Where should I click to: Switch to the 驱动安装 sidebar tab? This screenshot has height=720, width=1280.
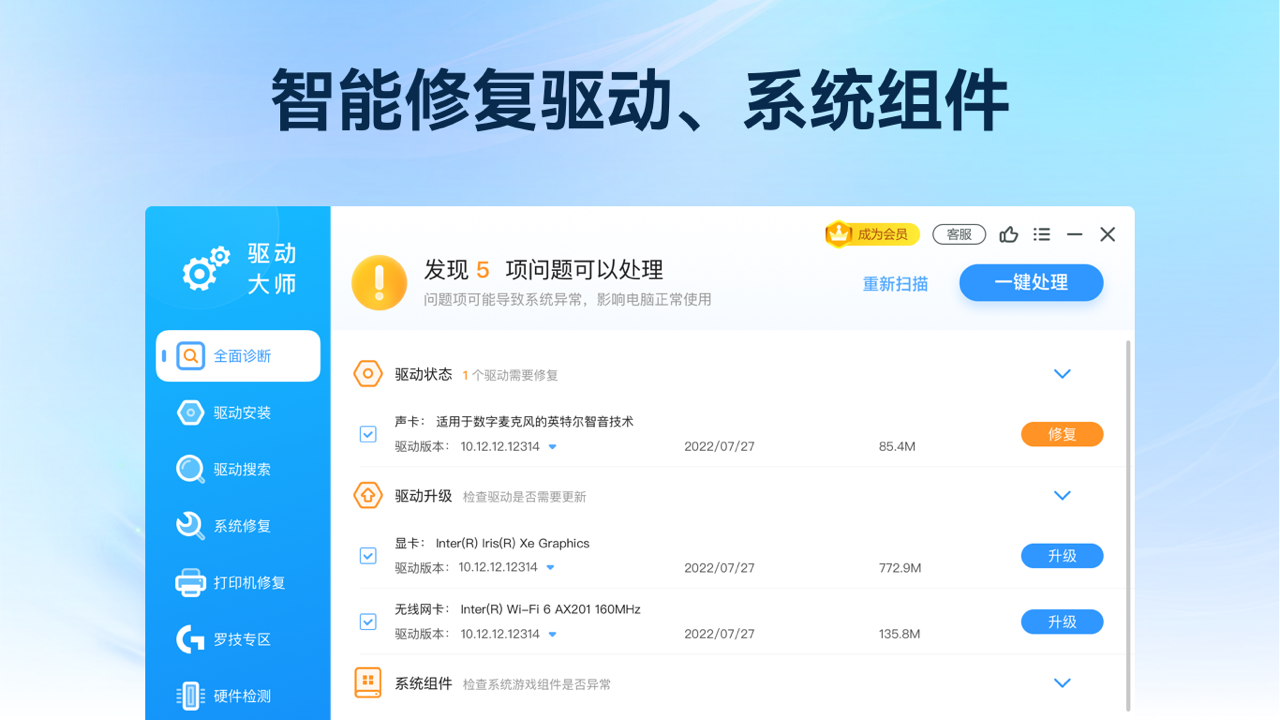240,412
